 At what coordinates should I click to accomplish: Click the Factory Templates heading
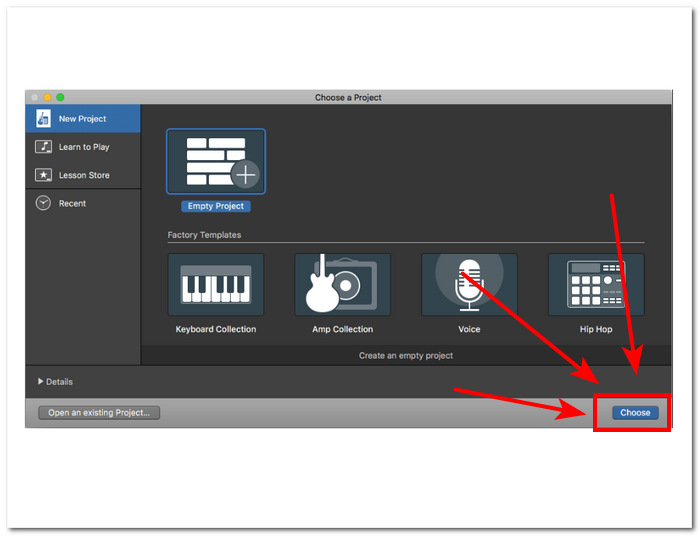pos(204,235)
